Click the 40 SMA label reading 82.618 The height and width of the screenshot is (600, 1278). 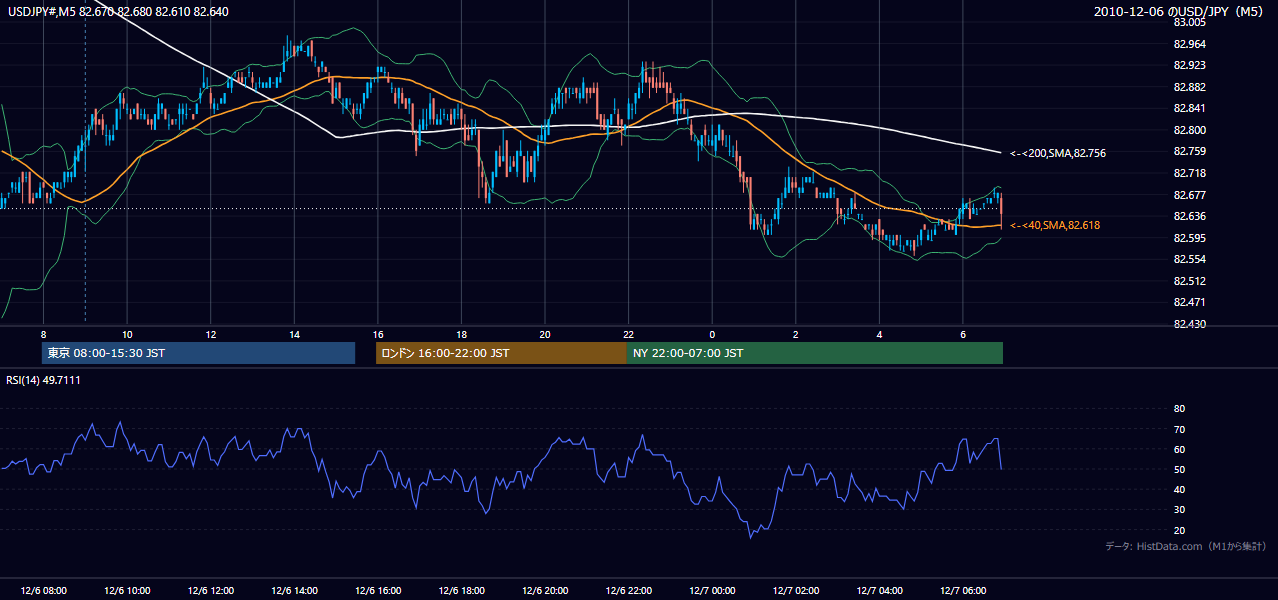pos(1054,226)
